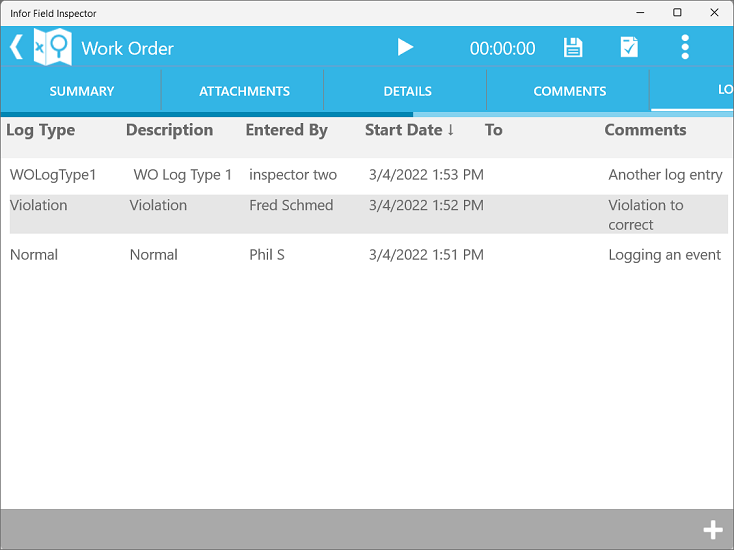Save the work order with disk icon

click(x=573, y=47)
